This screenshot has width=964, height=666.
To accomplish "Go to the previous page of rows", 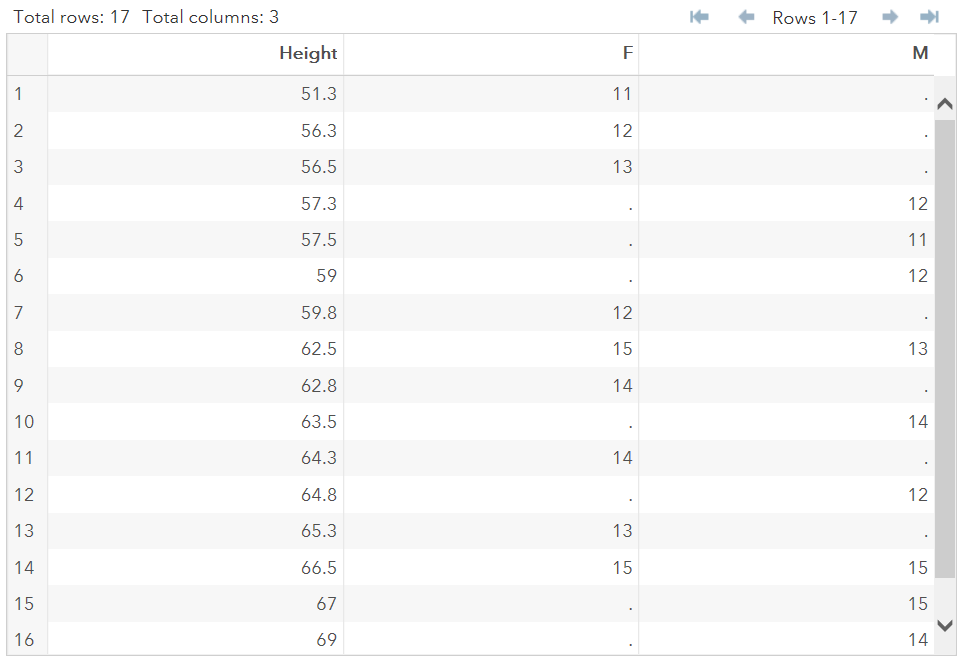I will (x=746, y=17).
